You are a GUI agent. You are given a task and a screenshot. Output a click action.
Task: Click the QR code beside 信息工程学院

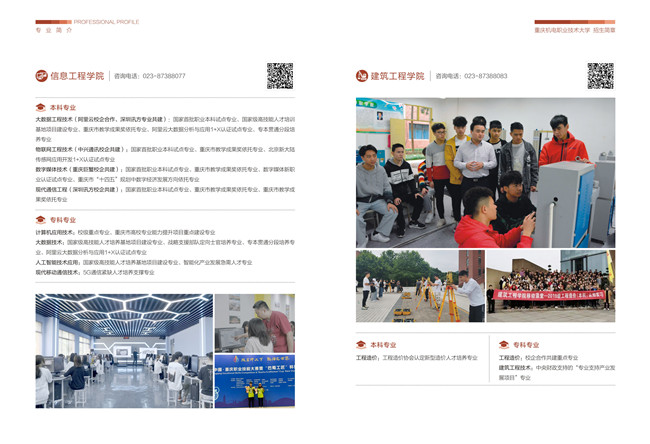coord(280,75)
